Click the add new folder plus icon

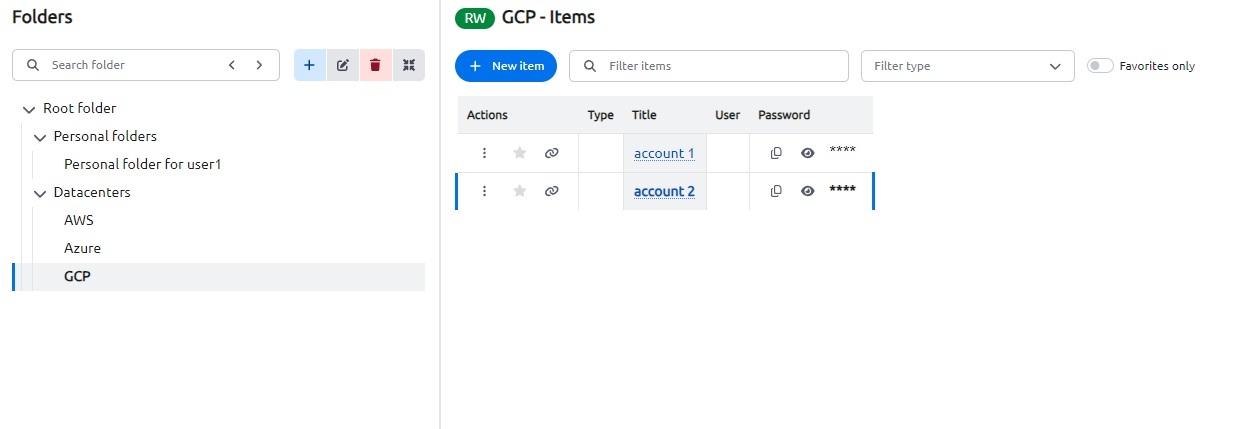[x=309, y=65]
